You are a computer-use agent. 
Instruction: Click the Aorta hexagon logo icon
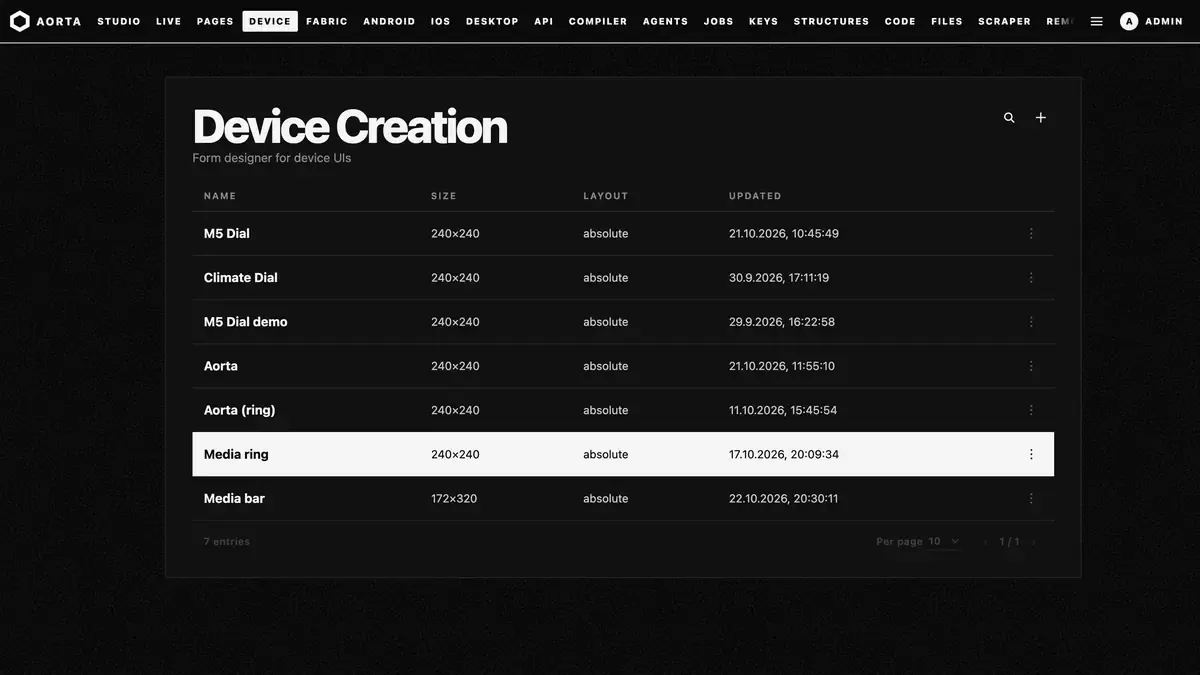click(x=19, y=21)
